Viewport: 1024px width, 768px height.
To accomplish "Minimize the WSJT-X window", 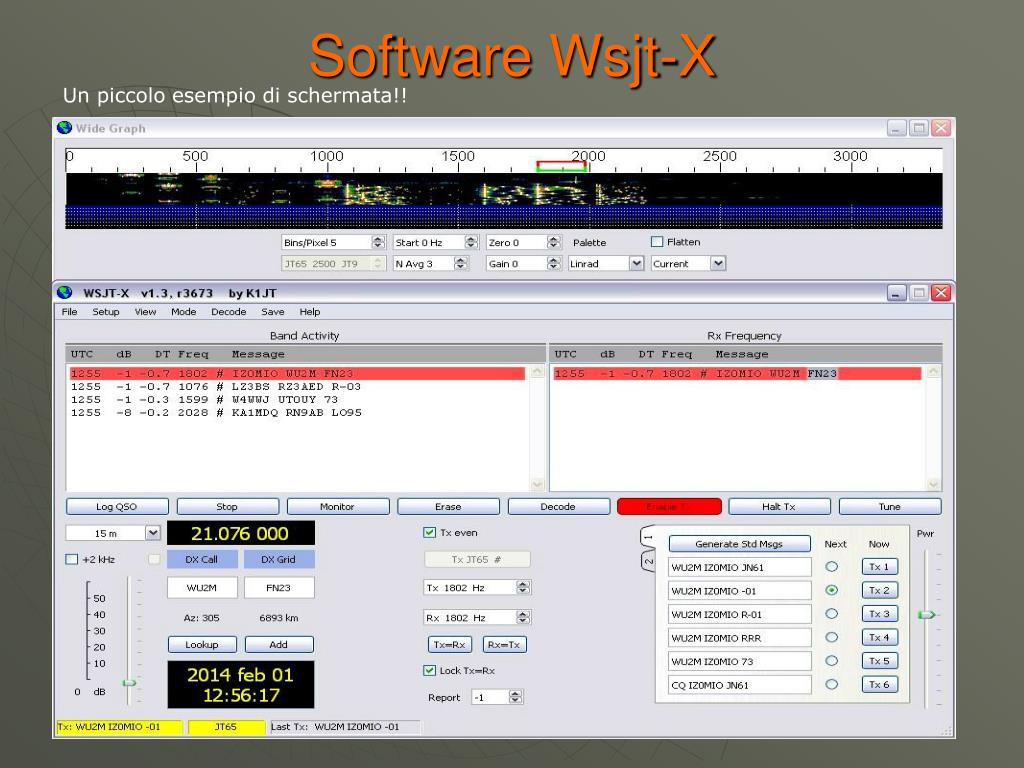I will coord(897,293).
